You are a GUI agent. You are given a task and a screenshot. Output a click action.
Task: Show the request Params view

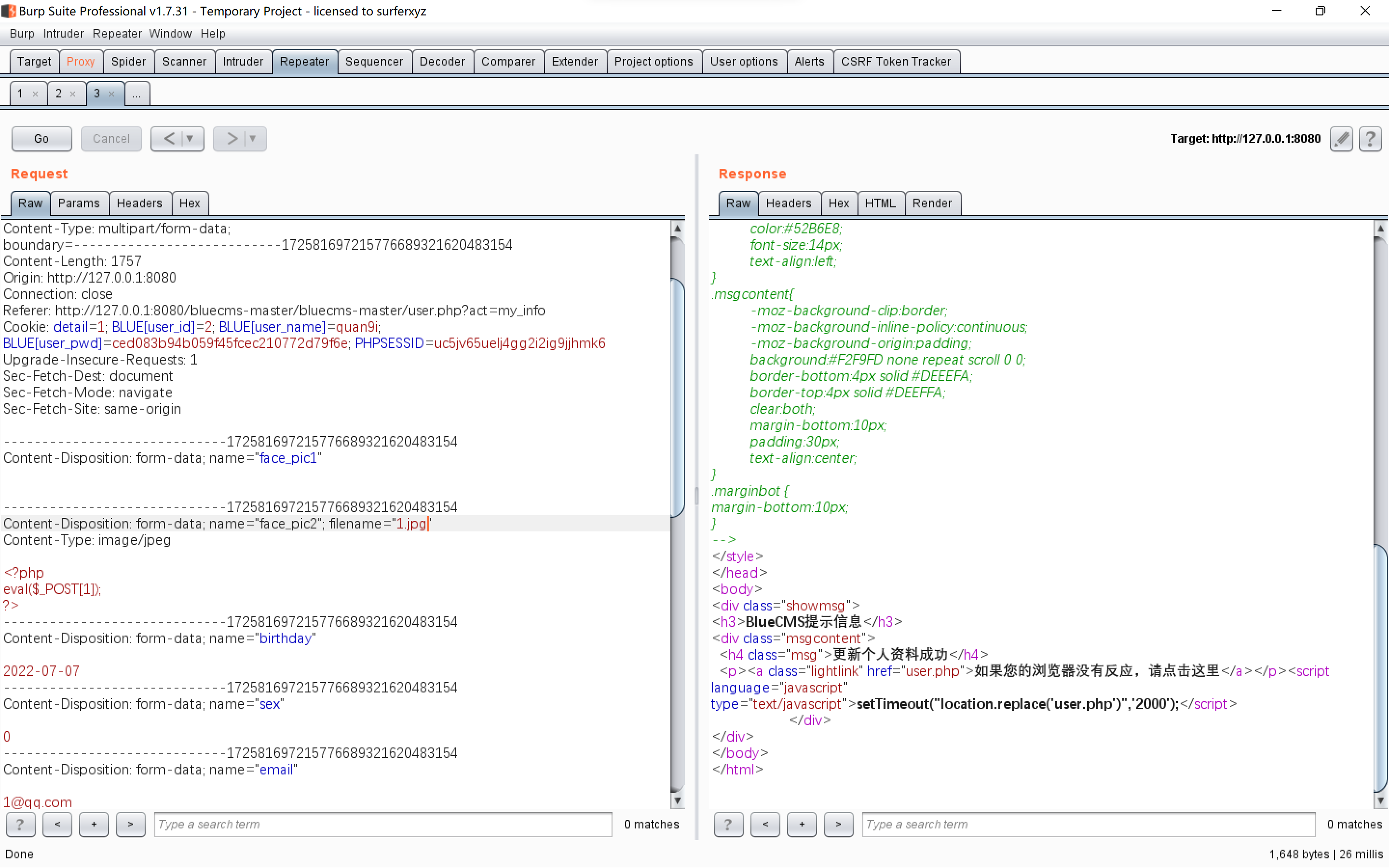point(79,203)
